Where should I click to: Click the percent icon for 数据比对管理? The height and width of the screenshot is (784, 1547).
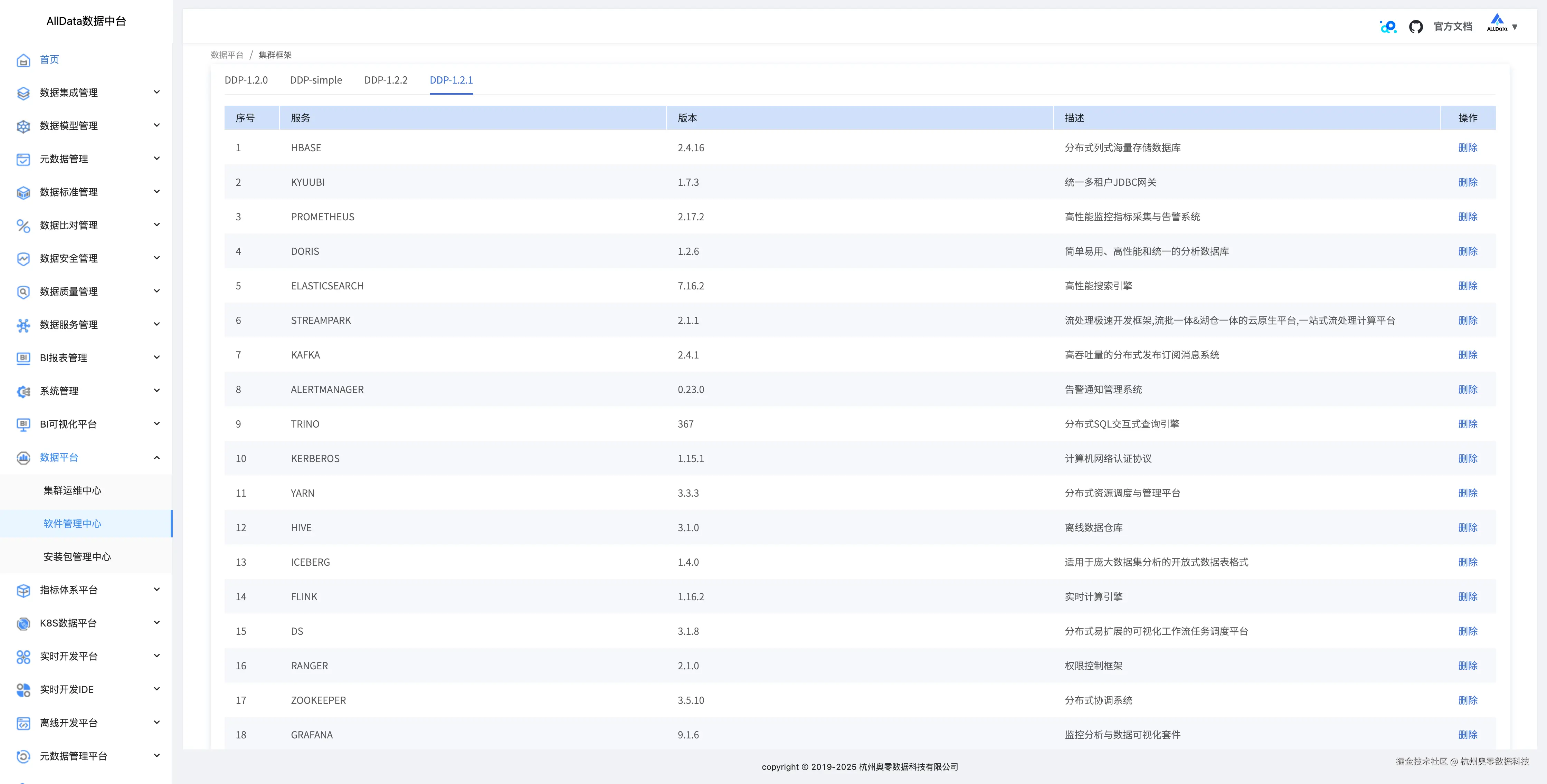tap(23, 226)
